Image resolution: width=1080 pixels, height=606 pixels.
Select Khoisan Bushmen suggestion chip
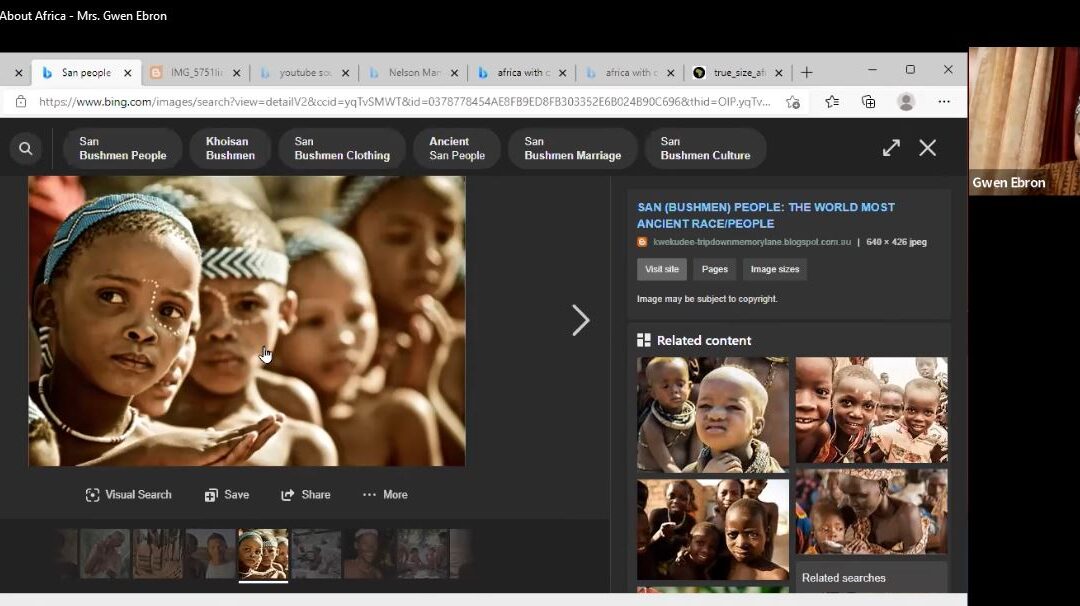click(x=230, y=148)
